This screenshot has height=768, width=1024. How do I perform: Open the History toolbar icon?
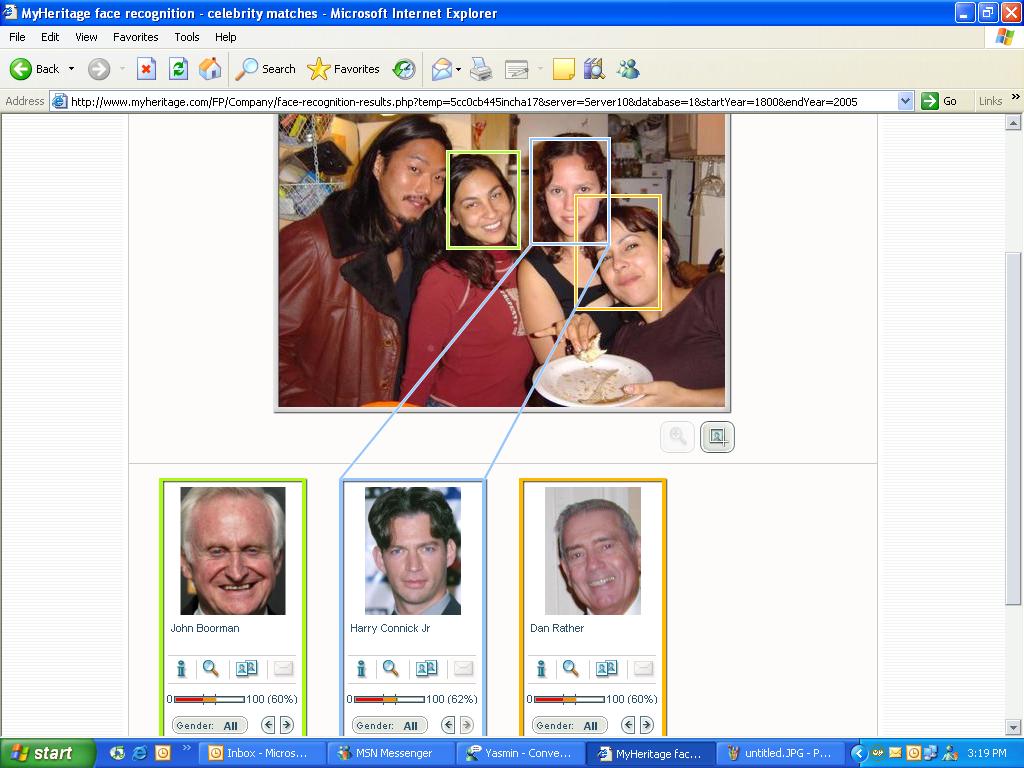404,69
